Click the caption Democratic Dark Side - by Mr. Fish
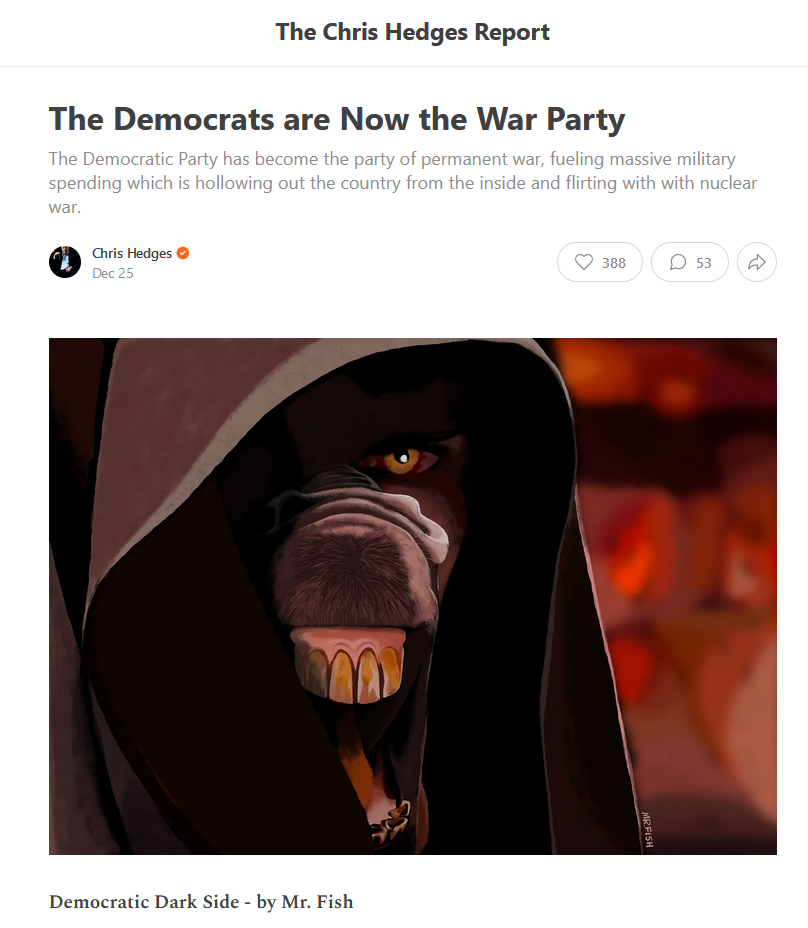Screen dimensions: 808x928 tap(201, 902)
